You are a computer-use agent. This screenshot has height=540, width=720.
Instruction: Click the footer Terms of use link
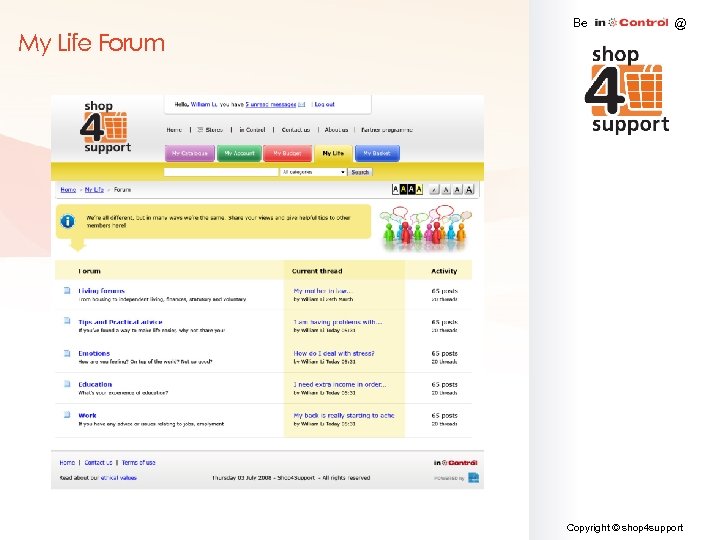[139, 462]
